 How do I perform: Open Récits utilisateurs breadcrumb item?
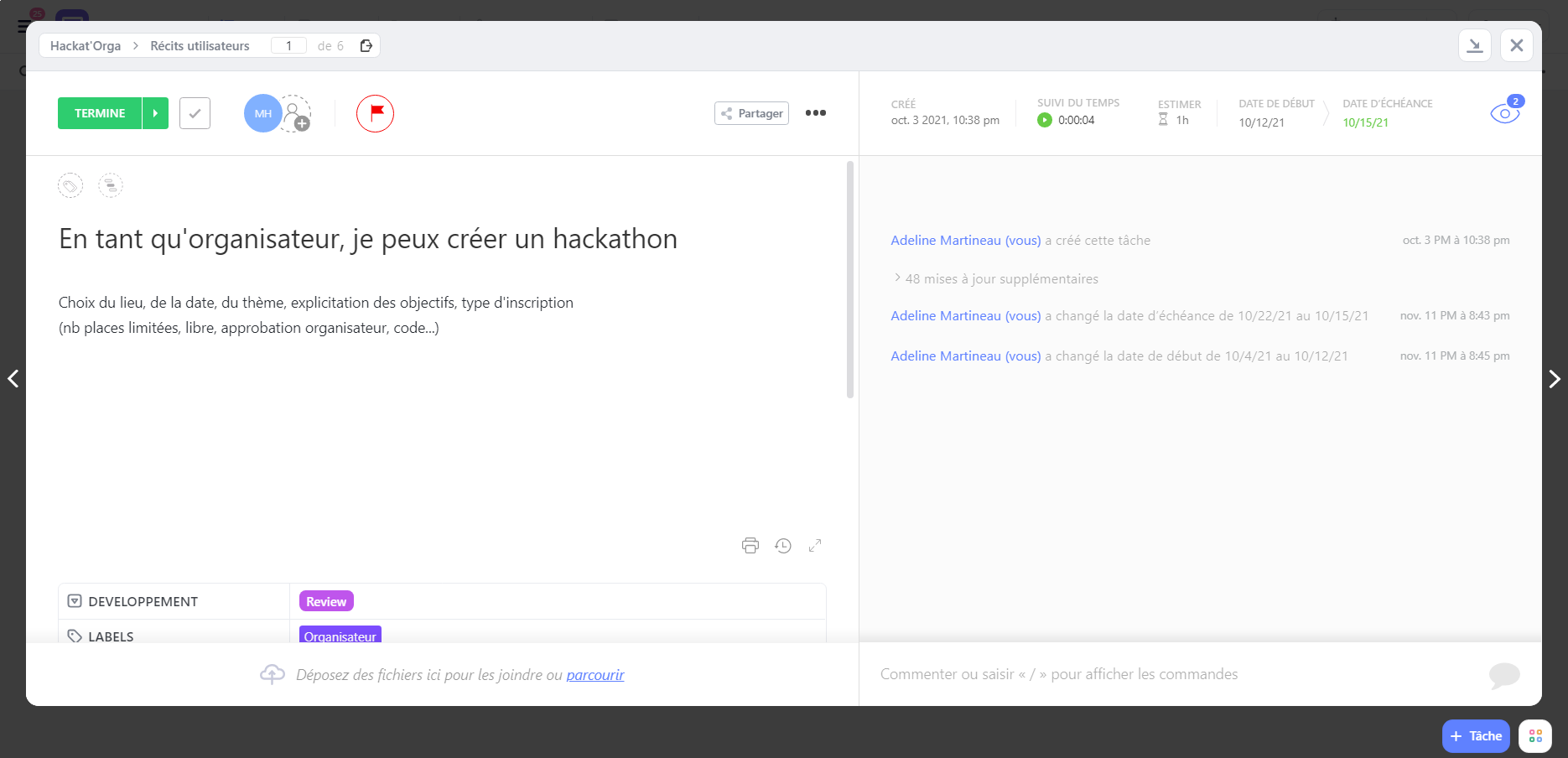pos(200,46)
